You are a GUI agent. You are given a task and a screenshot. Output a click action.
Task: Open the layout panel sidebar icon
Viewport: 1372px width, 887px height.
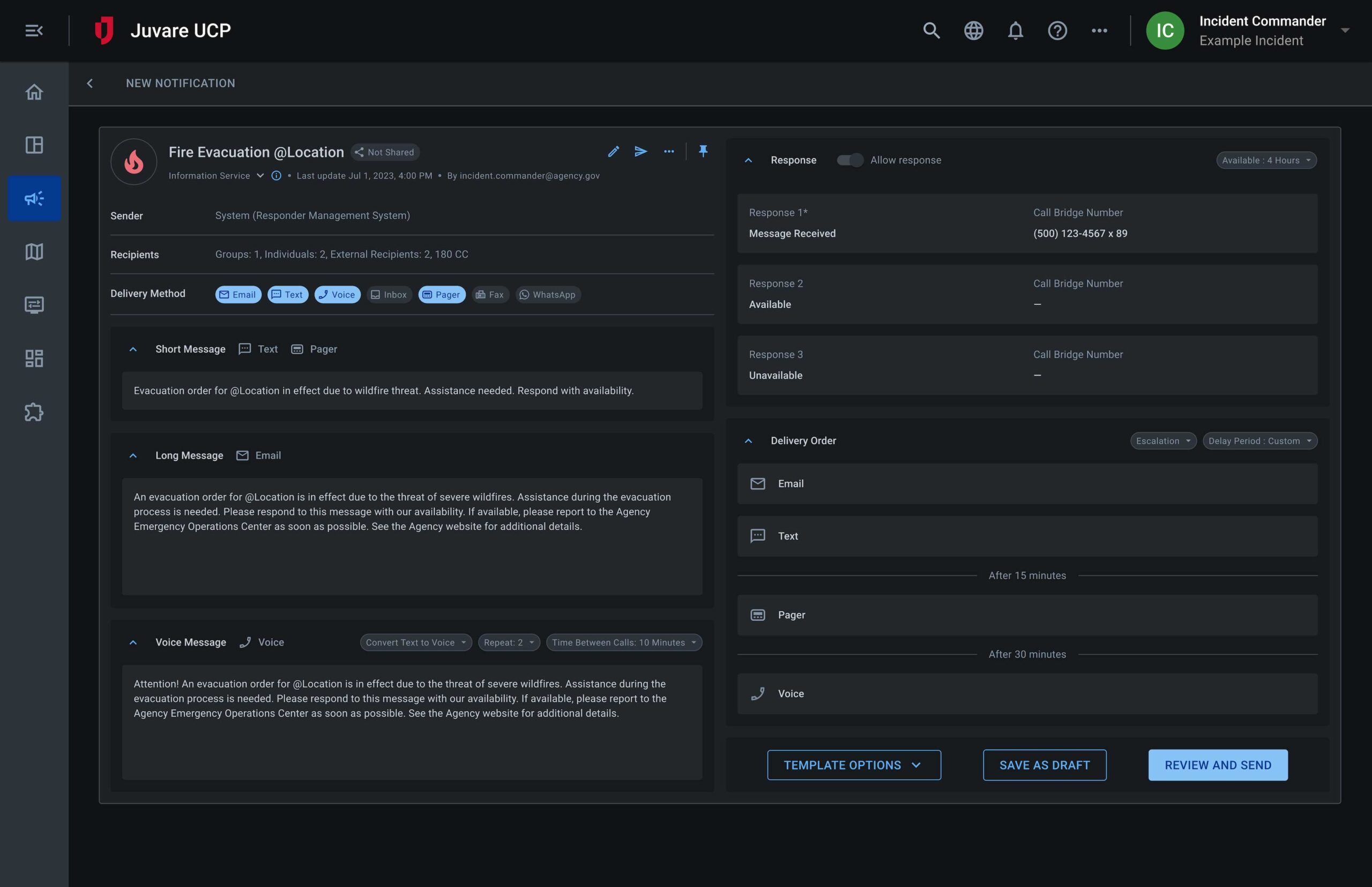pos(34,145)
